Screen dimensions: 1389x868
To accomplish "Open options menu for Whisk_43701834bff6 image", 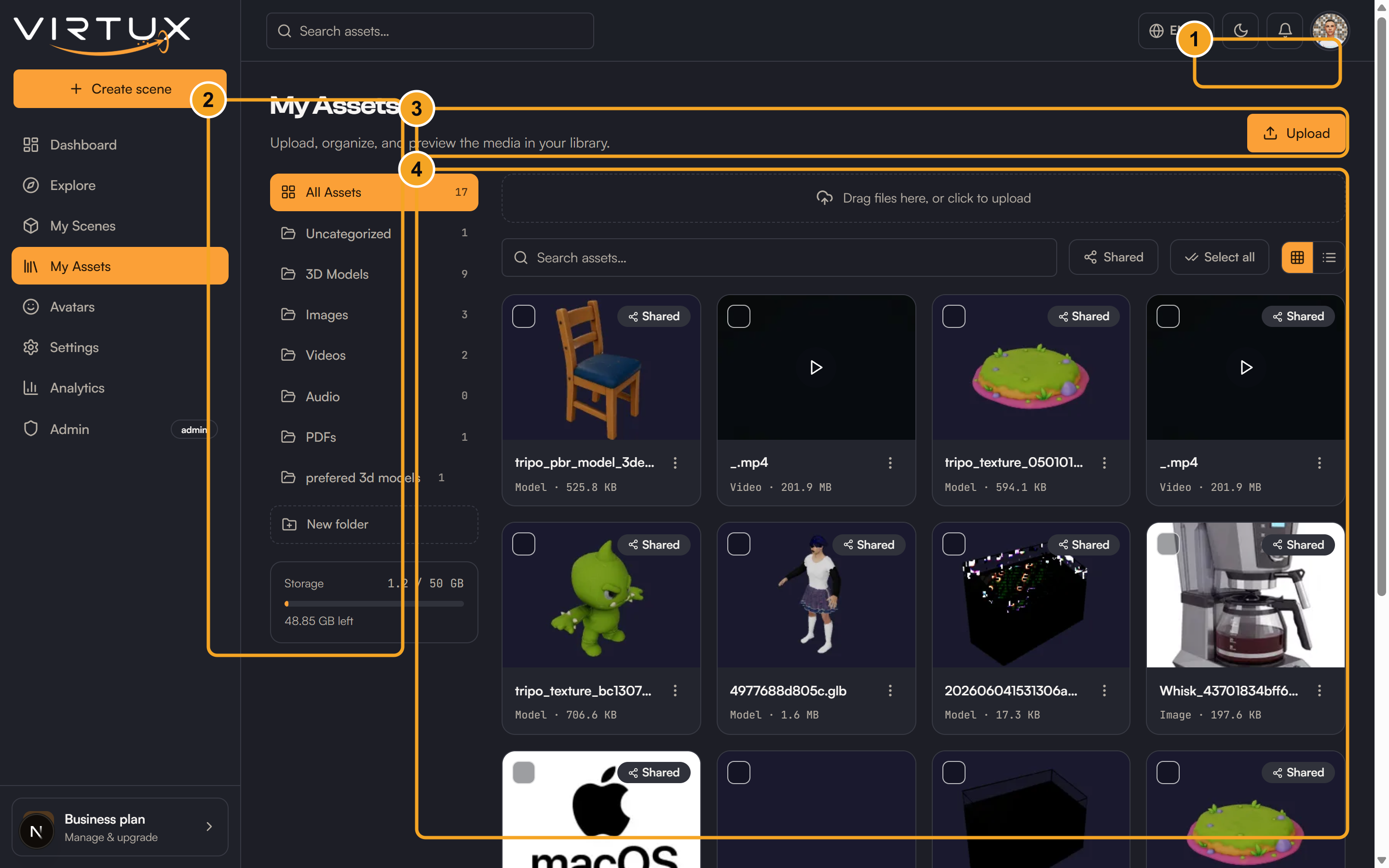I will [x=1320, y=691].
